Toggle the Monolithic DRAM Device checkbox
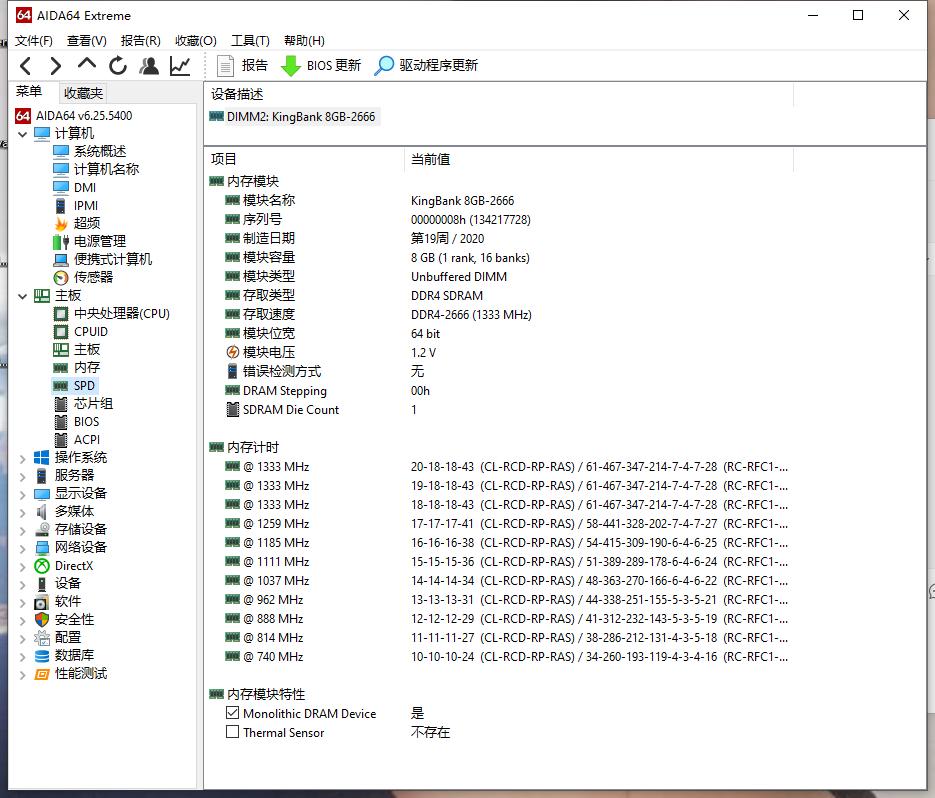Image resolution: width=935 pixels, height=798 pixels. tap(233, 713)
